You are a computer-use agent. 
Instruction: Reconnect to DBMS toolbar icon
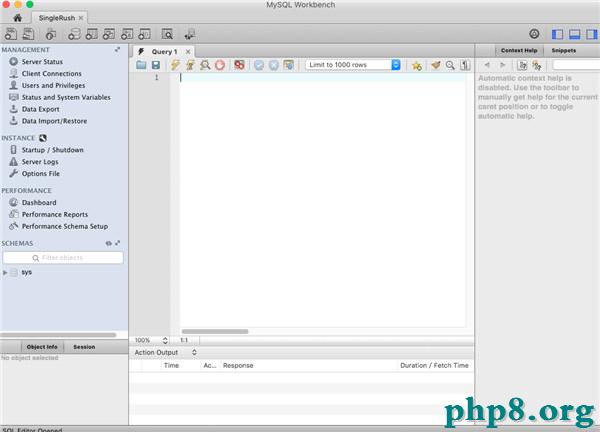[x=189, y=34]
